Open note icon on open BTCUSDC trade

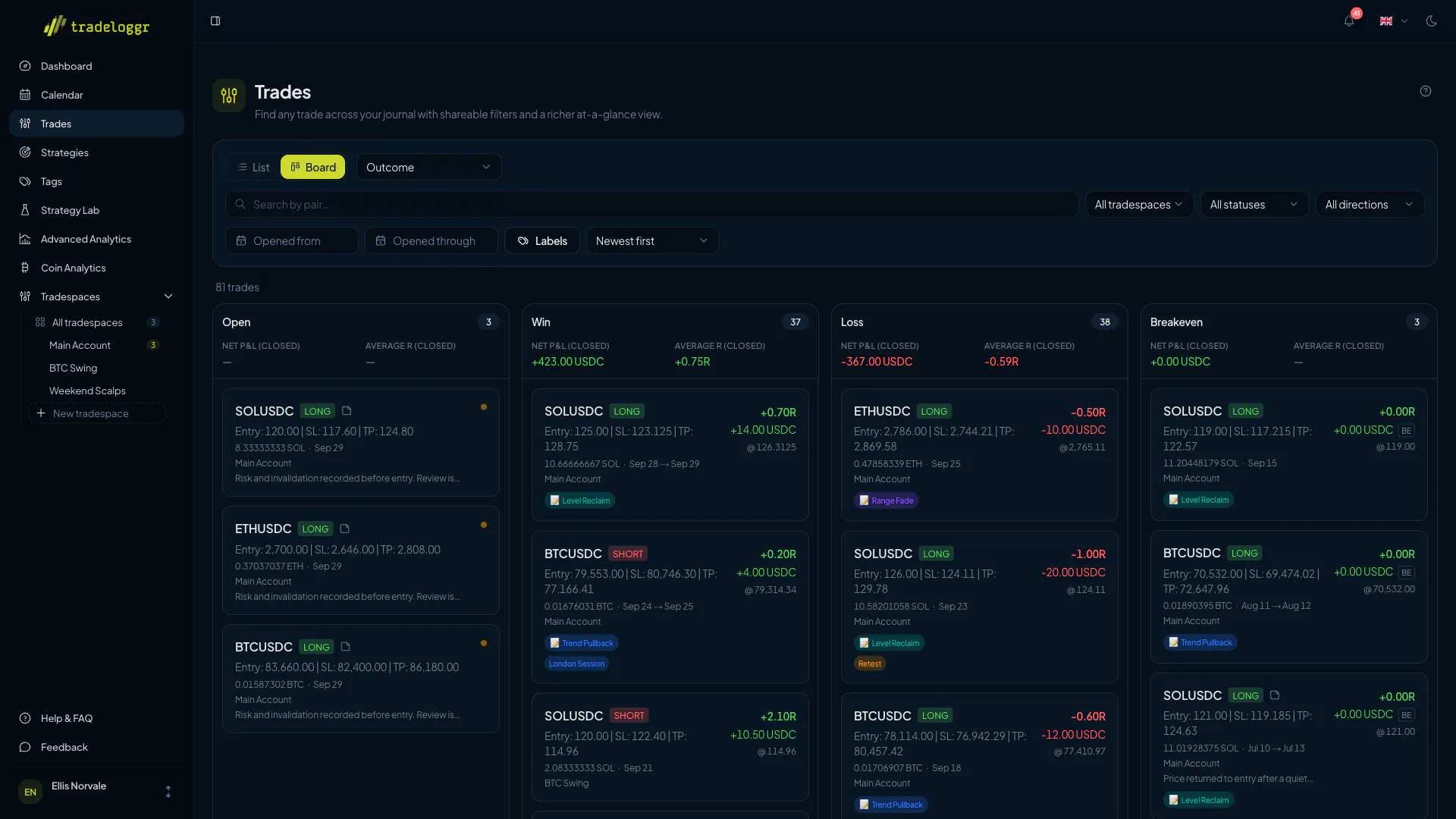[x=345, y=647]
